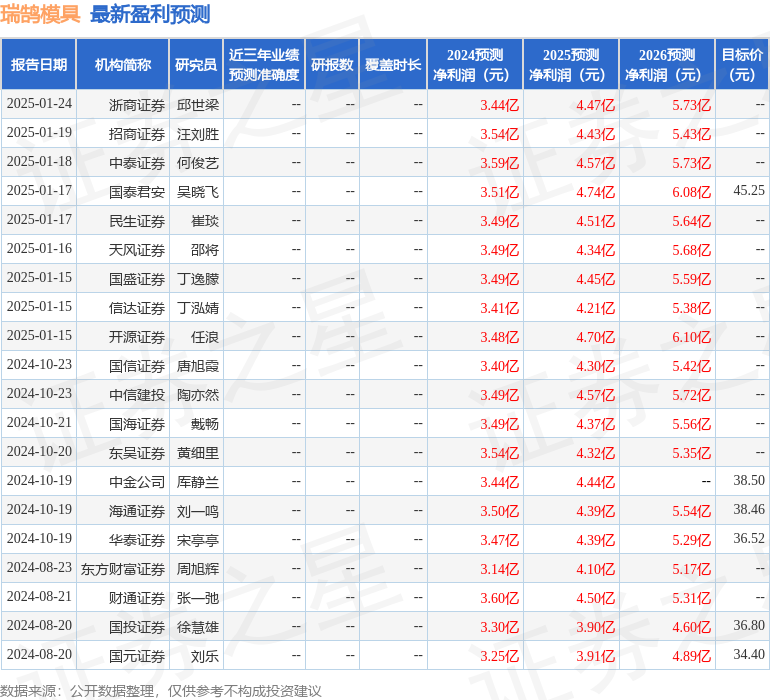Viewport: 770px width, 700px height.
Task: Select the 东方财富证券 institution cell
Action: 123,569
